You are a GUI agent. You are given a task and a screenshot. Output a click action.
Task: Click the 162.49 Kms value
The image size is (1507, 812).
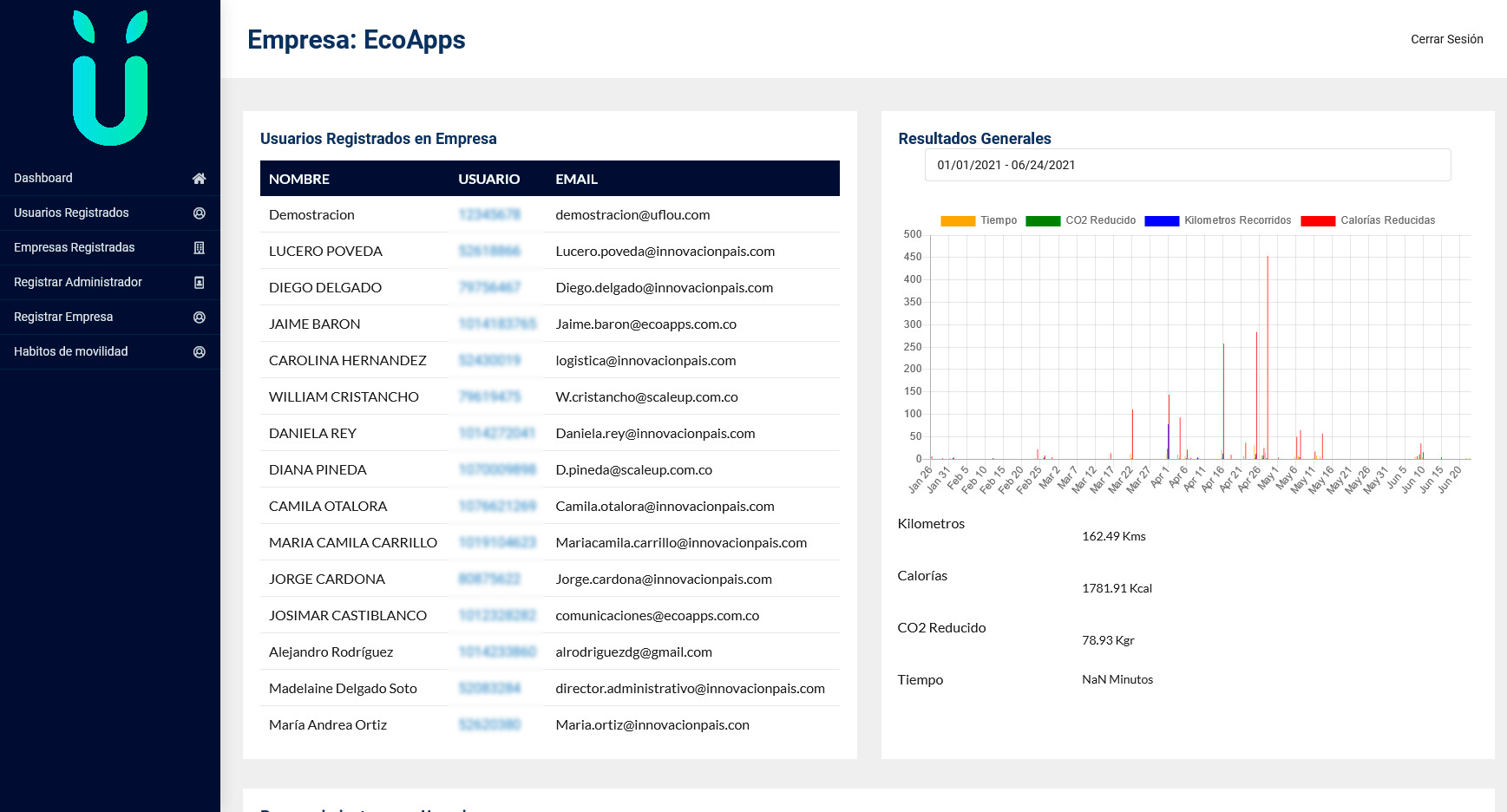1113,536
